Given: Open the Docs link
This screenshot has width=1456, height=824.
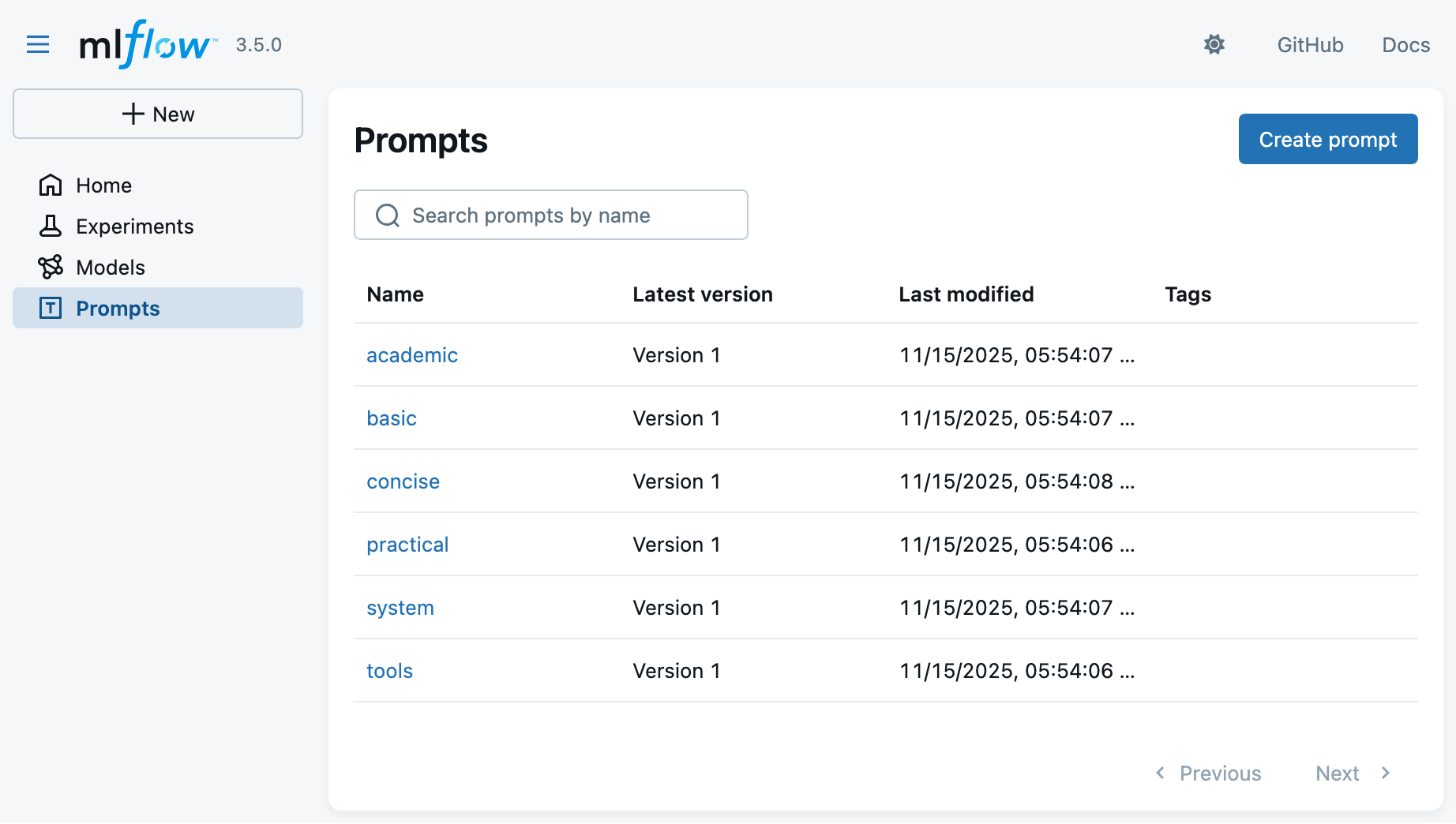Looking at the screenshot, I should [1405, 45].
